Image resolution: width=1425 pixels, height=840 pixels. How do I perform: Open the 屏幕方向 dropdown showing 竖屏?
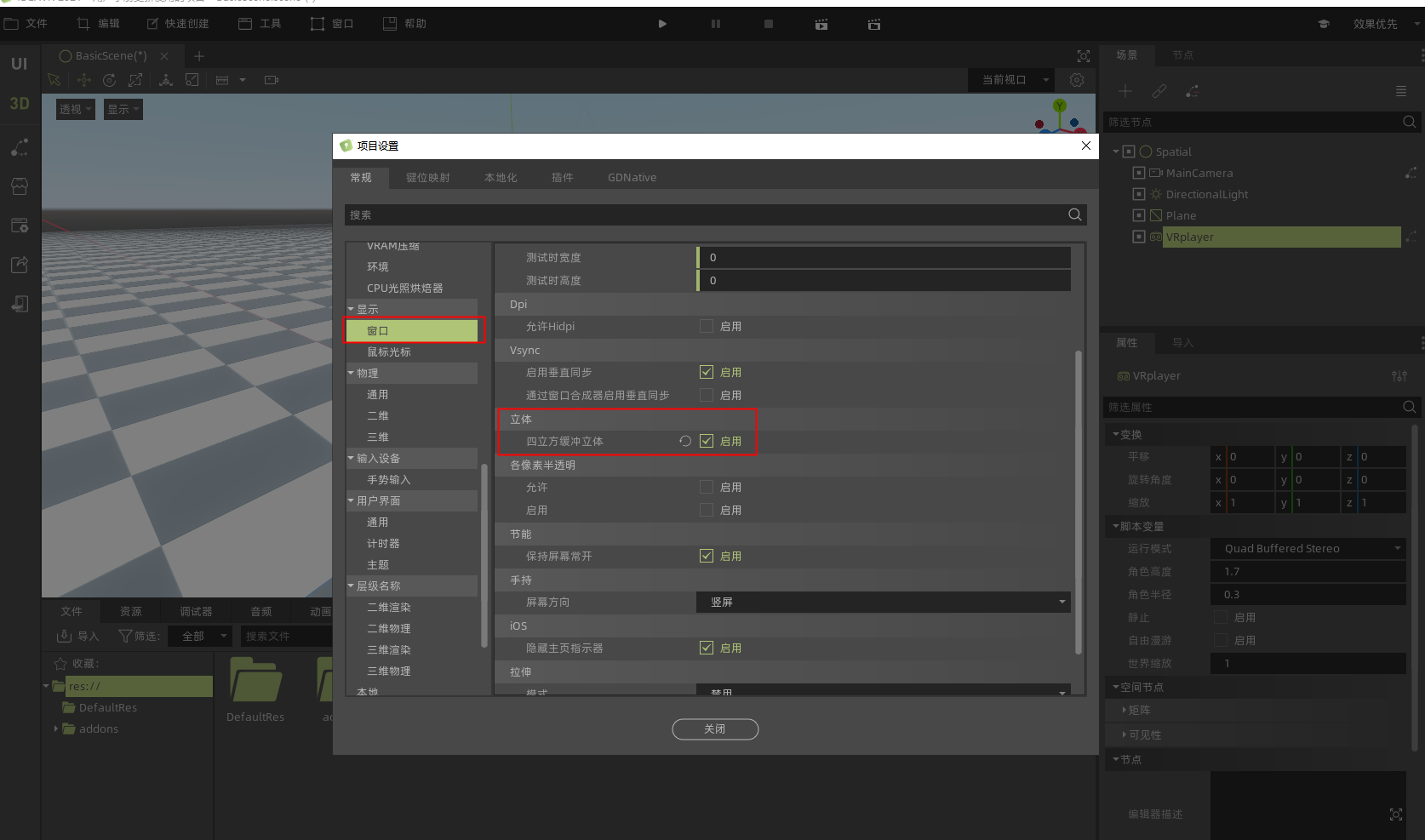coord(884,602)
